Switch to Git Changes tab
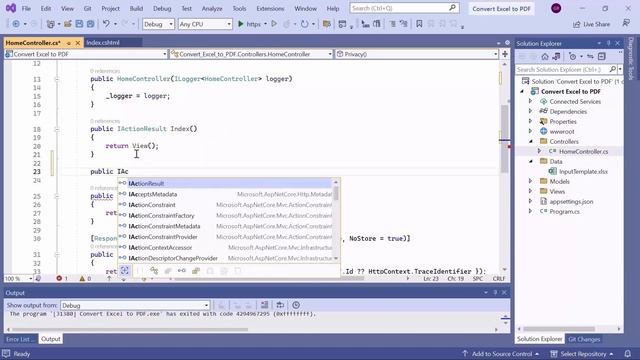 click(584, 339)
